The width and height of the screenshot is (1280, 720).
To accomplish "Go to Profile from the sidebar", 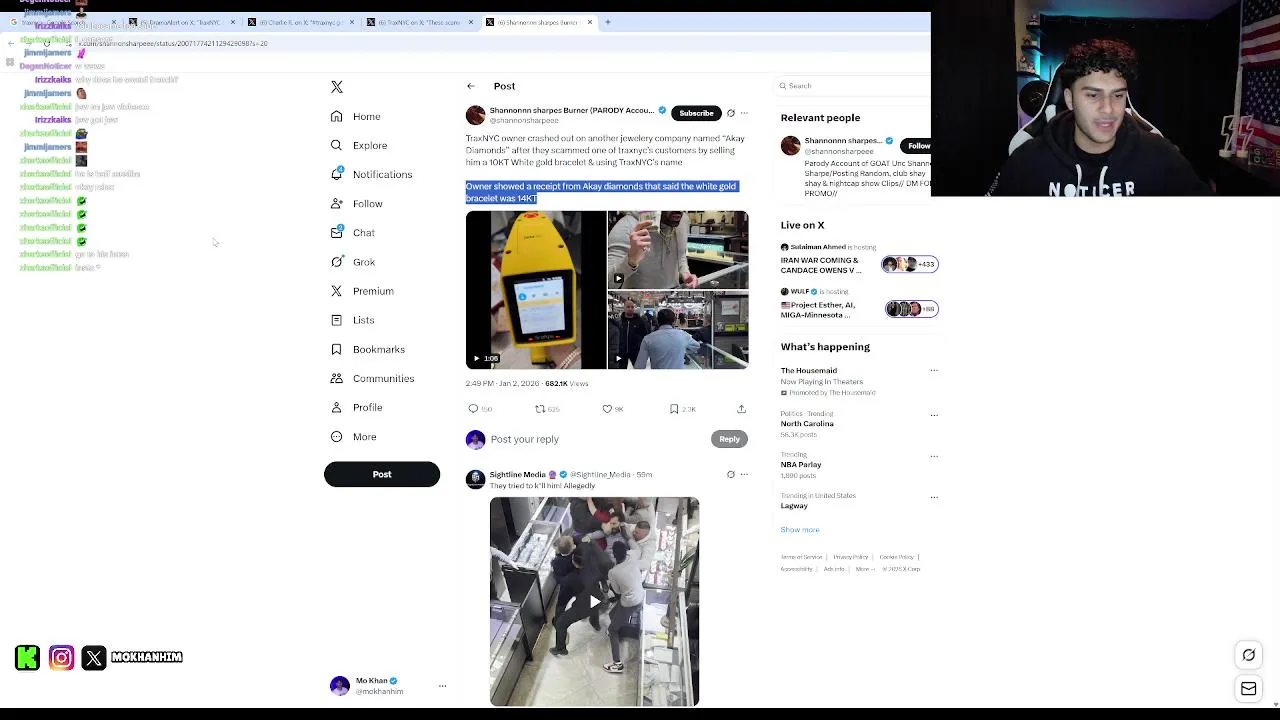I will point(357,407).
